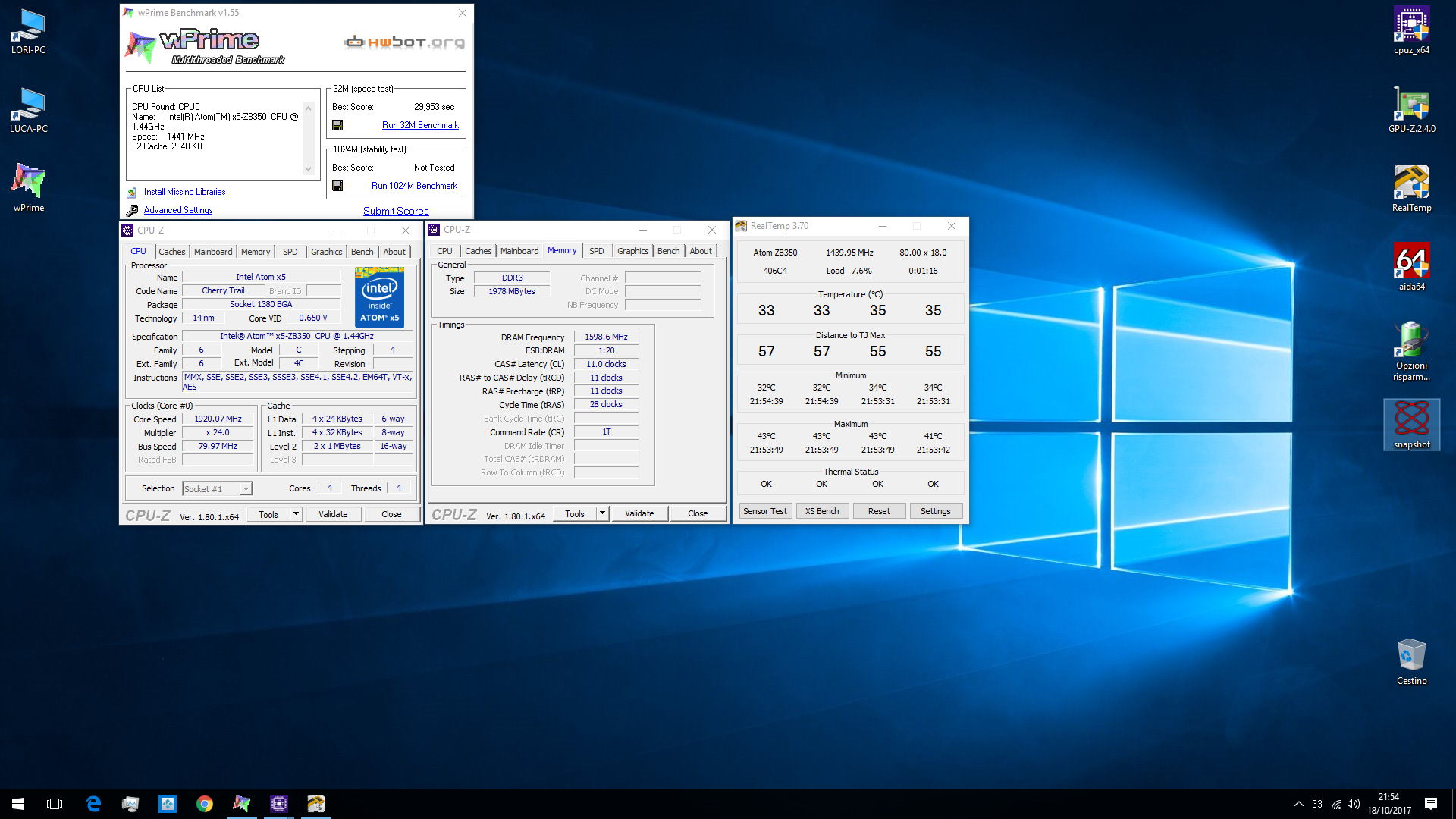Show hidden tray icons chevron

click(x=1299, y=804)
